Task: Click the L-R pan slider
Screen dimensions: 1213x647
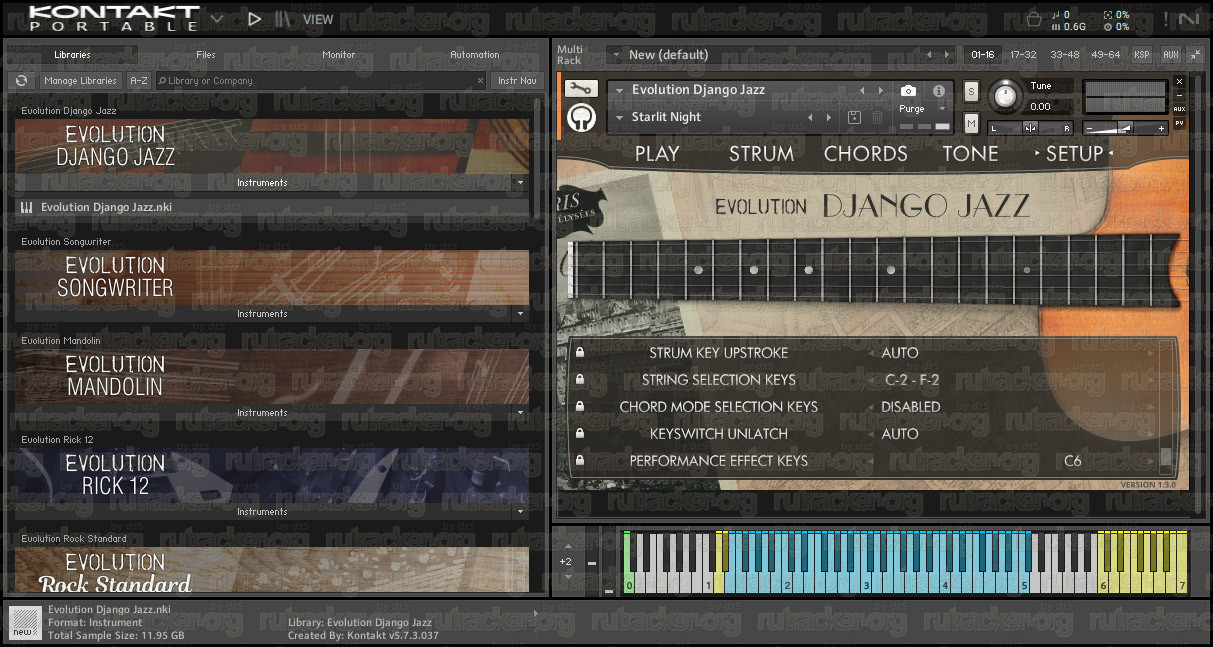Action: [1030, 128]
